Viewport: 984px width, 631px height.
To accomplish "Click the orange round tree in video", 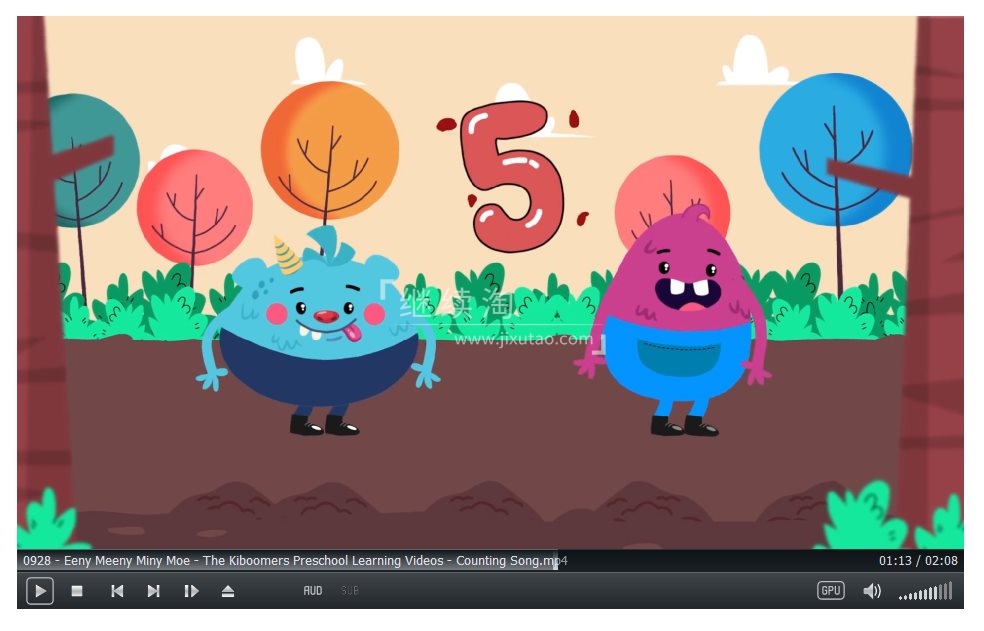I will [329, 150].
